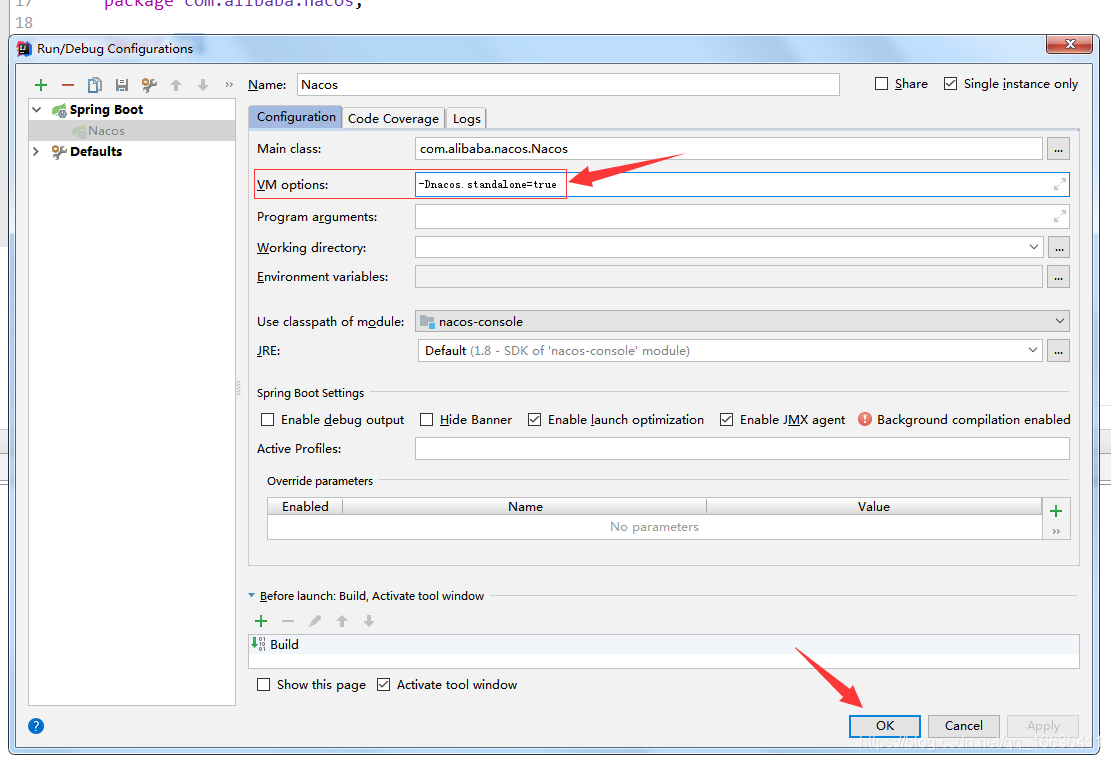
Task: Edit Environment variables ellipsis button
Action: coord(1058,276)
